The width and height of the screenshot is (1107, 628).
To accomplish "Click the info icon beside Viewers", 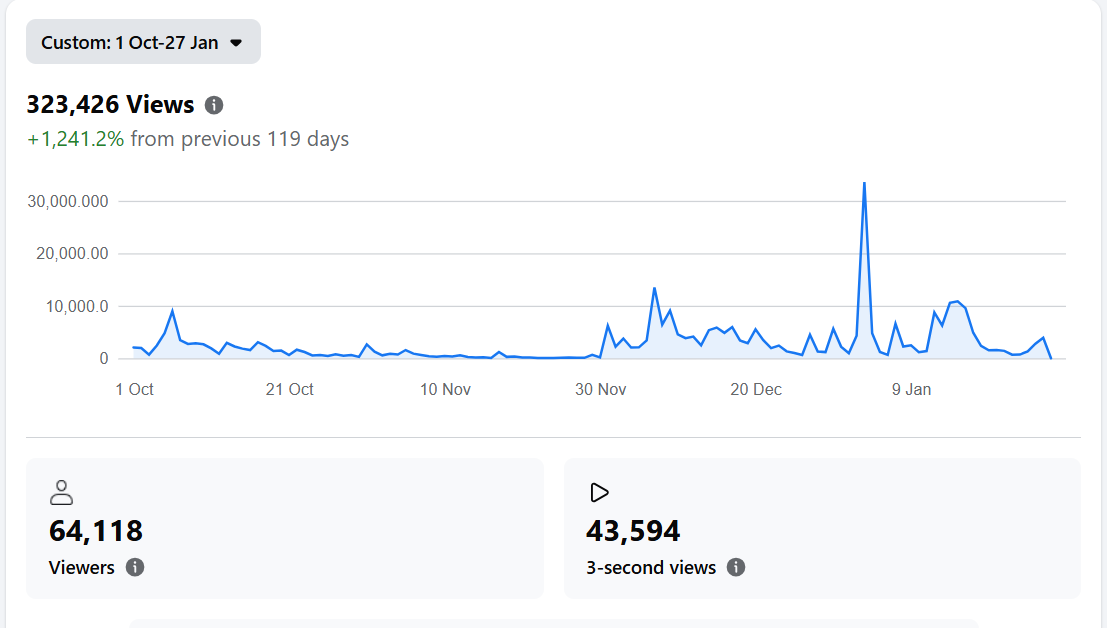I will [x=135, y=567].
